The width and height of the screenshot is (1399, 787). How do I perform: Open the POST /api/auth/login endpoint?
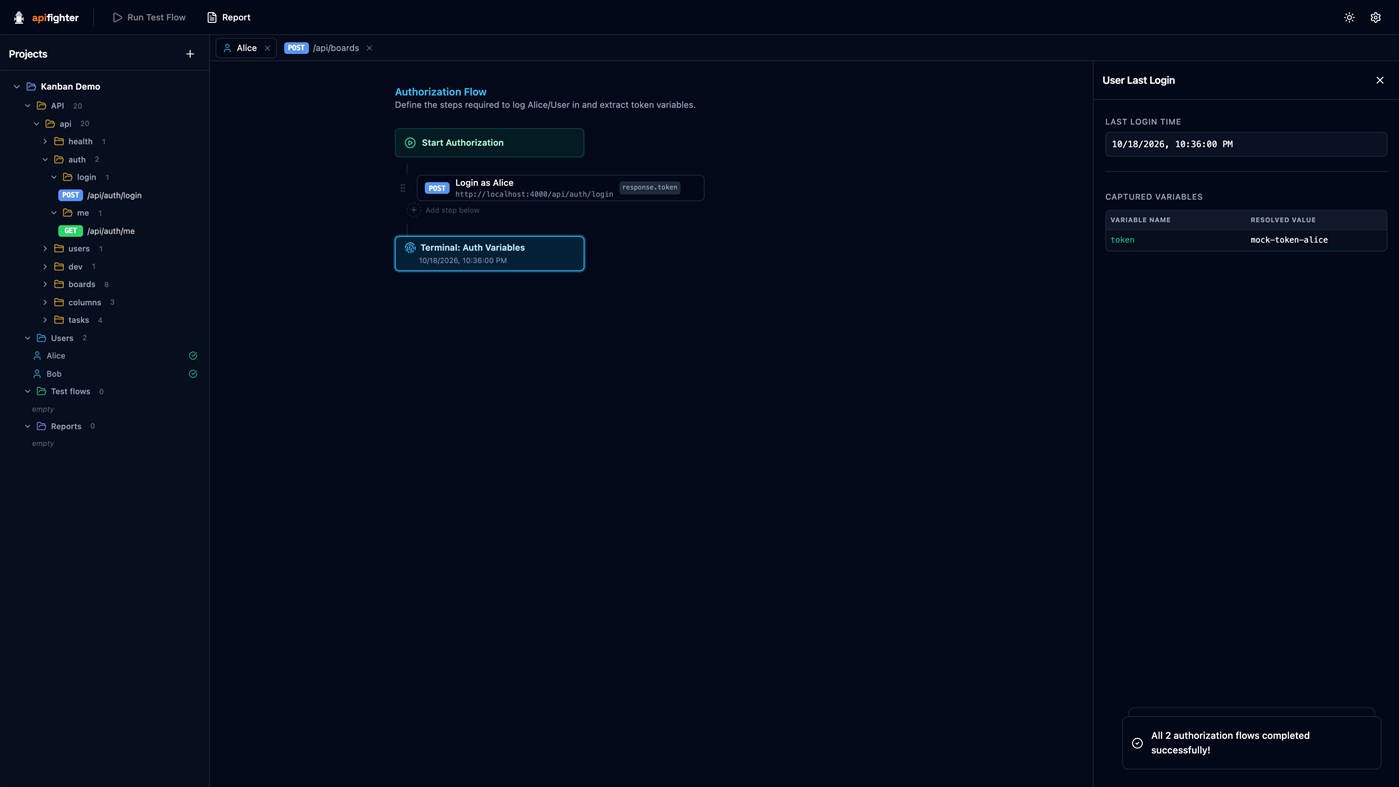pyautogui.click(x=100, y=195)
